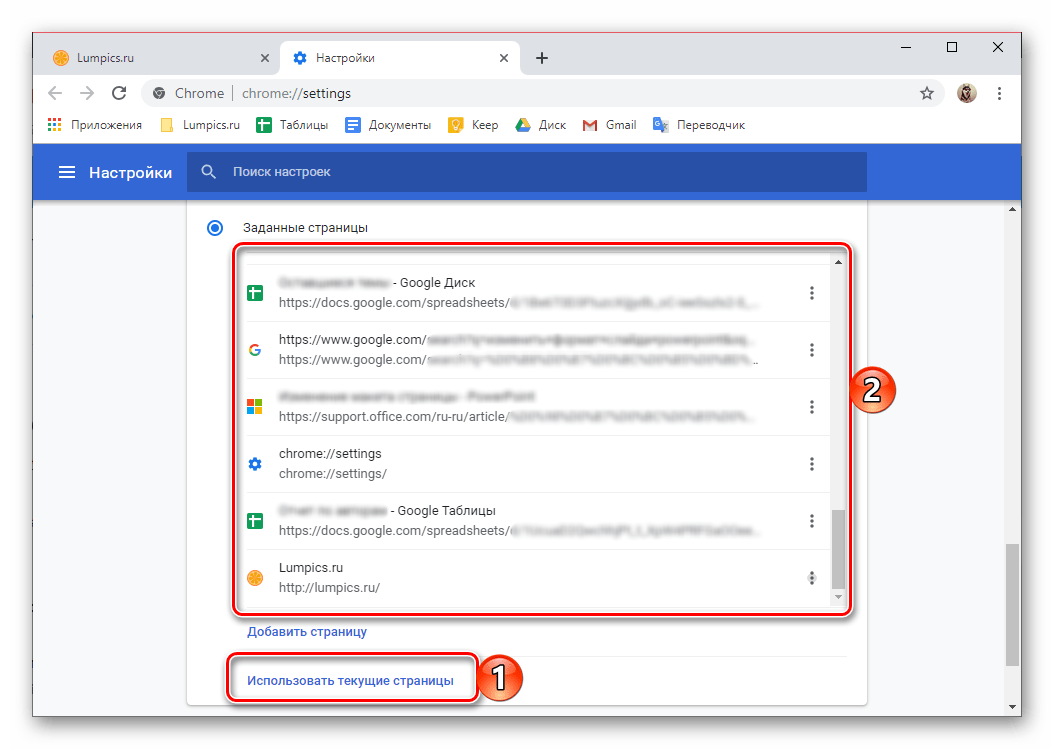
Task: Click the site info Chrome icon in address bar
Action: (x=159, y=93)
